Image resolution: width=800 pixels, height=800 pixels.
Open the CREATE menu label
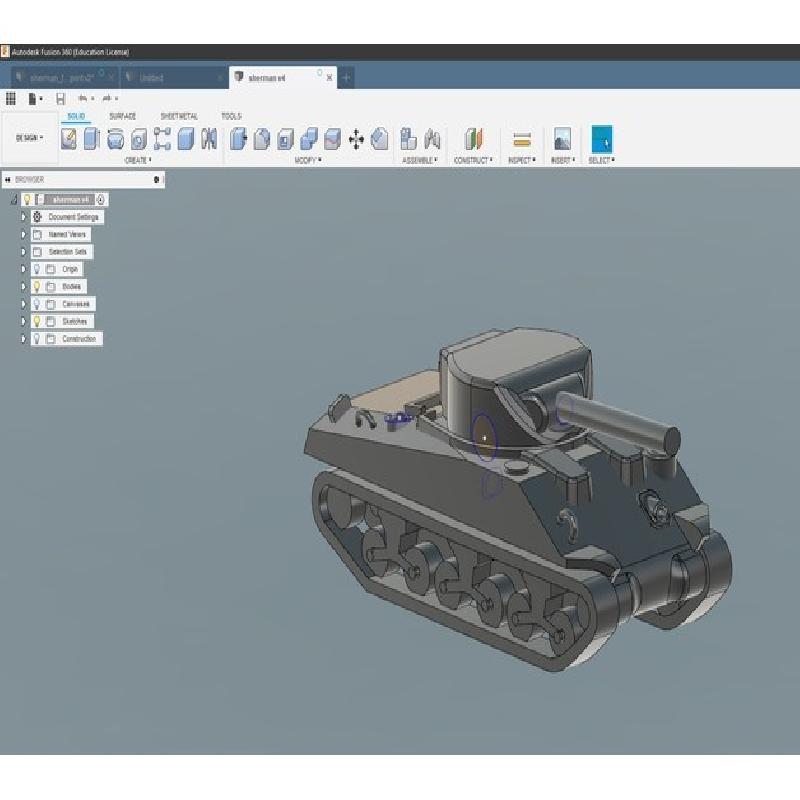tap(137, 160)
